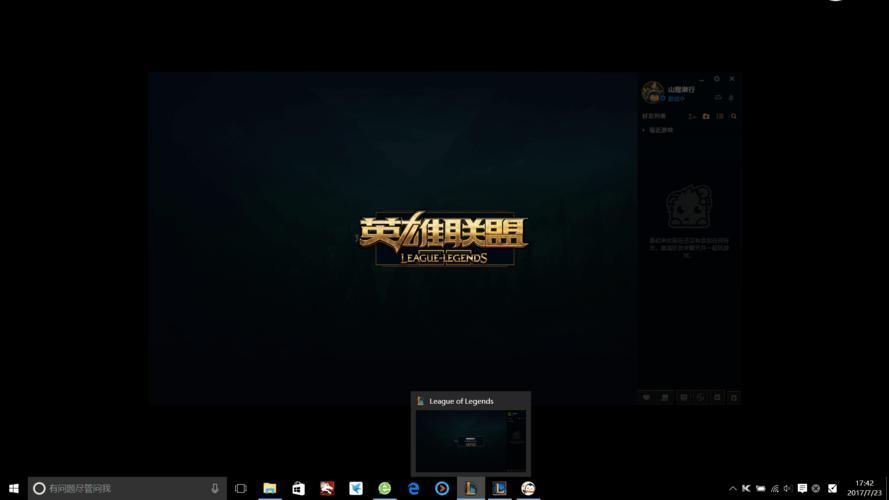Open the Action Center notifications icon
Image resolution: width=889 pixels, height=500 pixels.
[x=802, y=488]
